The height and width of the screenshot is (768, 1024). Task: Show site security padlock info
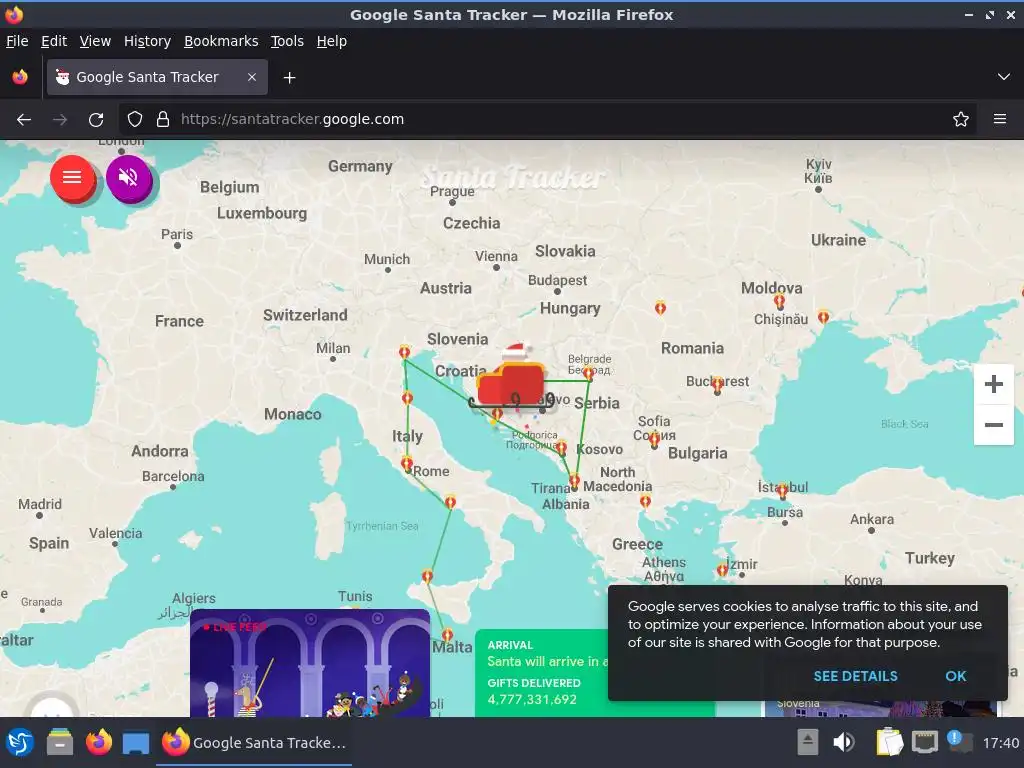(163, 120)
